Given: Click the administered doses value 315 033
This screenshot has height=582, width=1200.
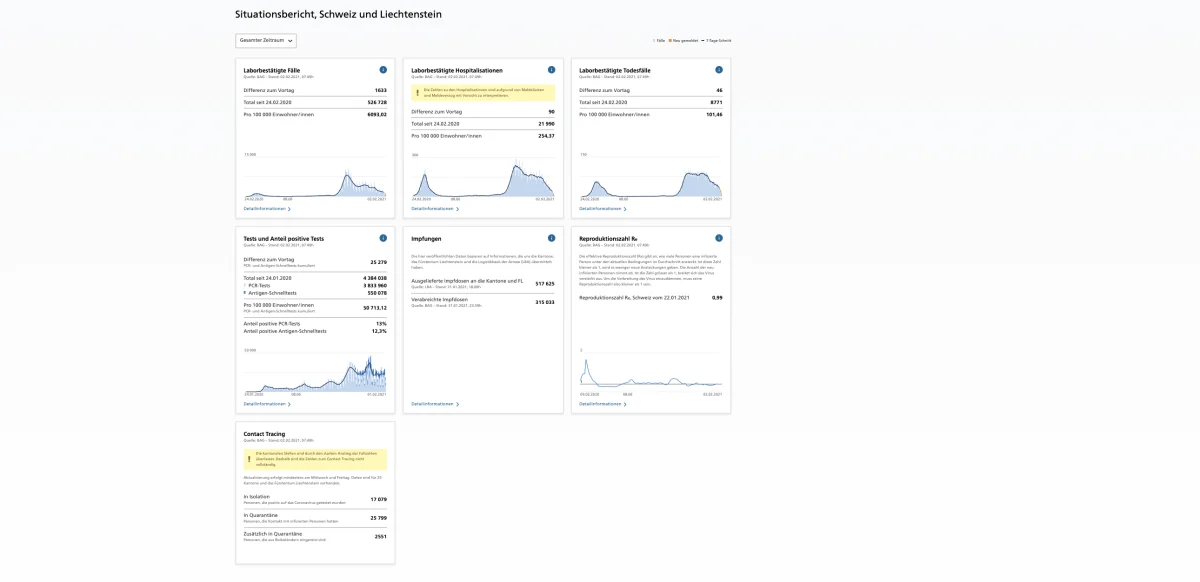Looking at the screenshot, I should tap(545, 301).
